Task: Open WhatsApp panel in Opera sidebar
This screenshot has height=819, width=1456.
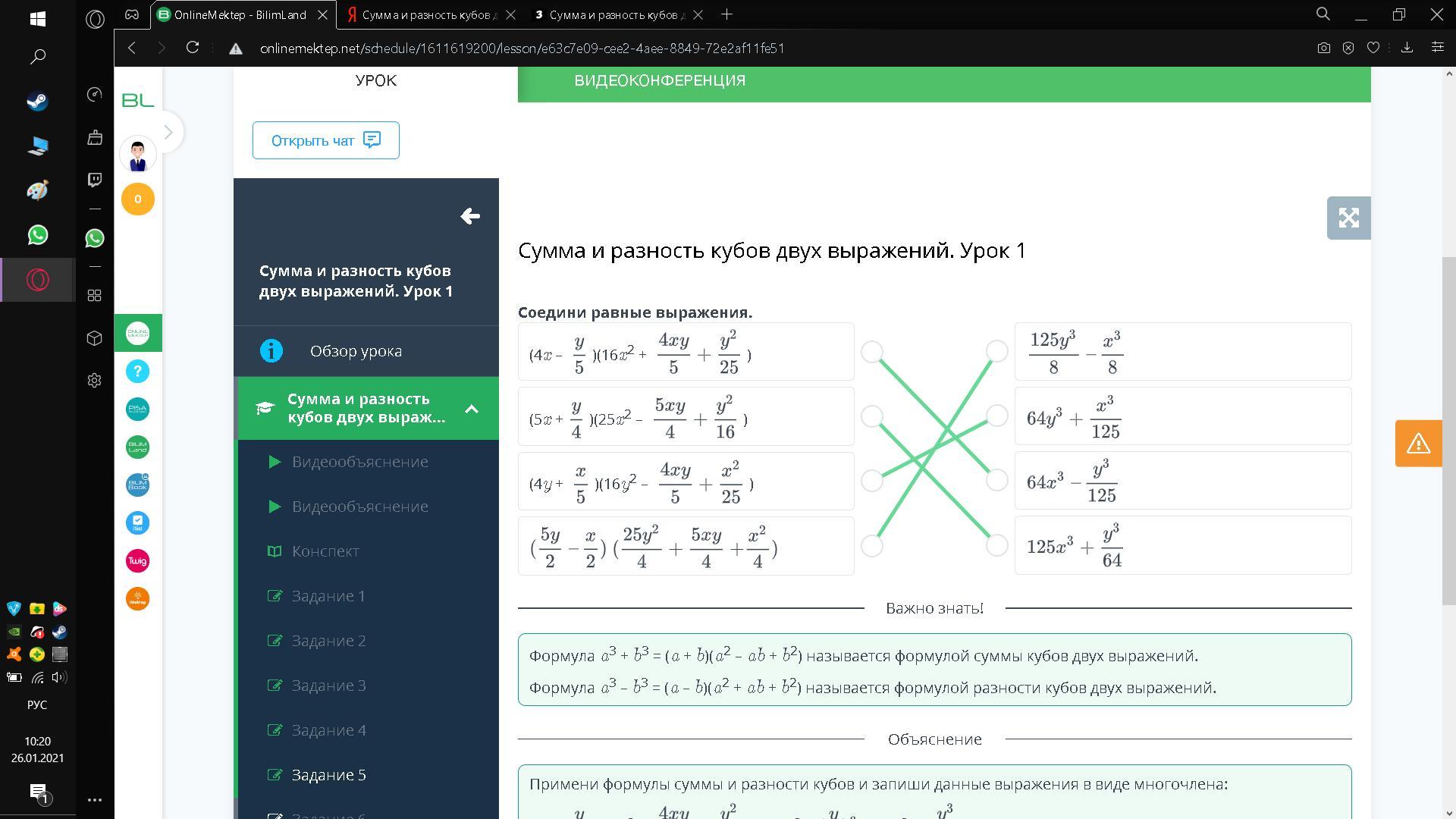Action: point(95,238)
